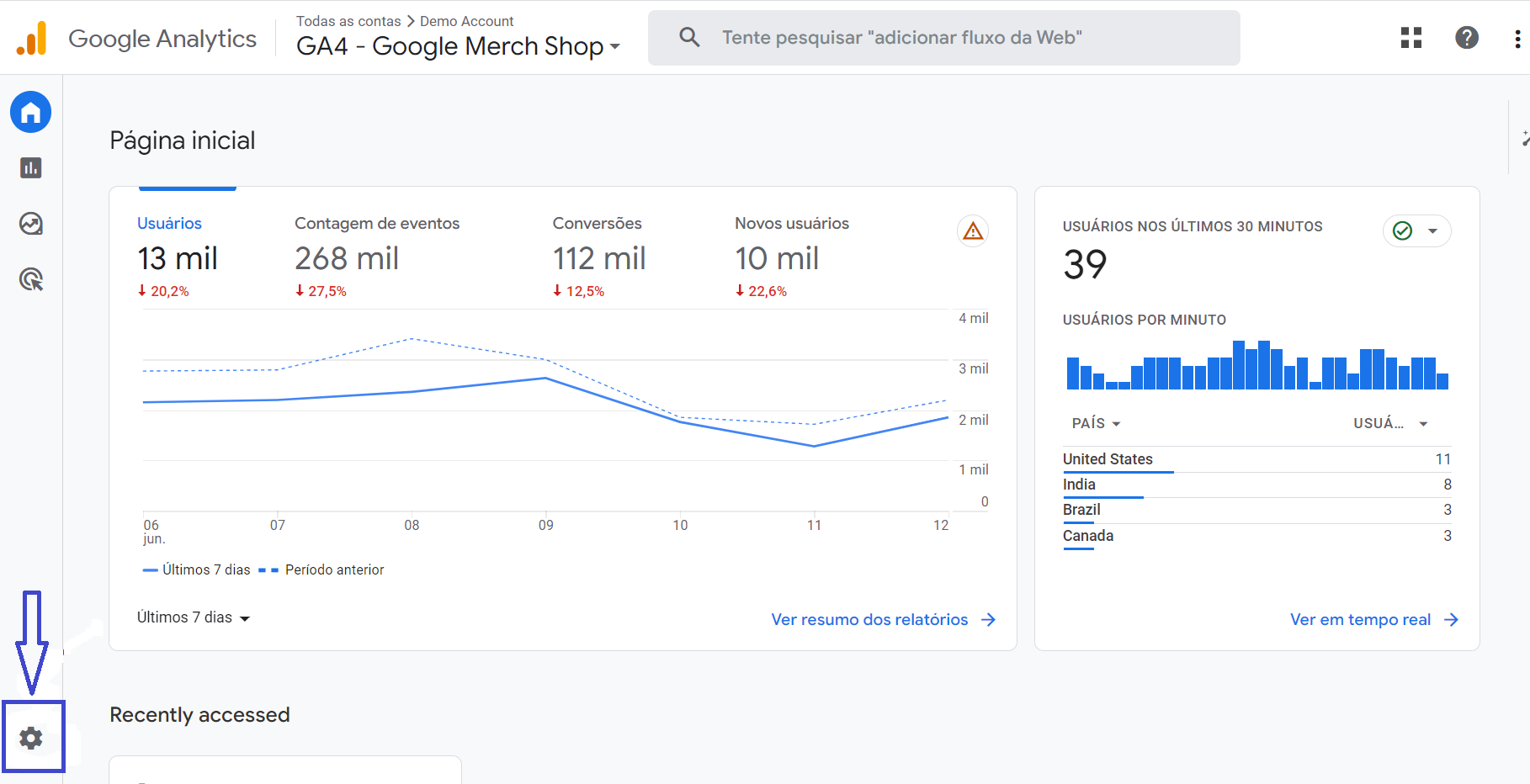Click the users per minute bar chart
1530x784 pixels.
(1257, 364)
